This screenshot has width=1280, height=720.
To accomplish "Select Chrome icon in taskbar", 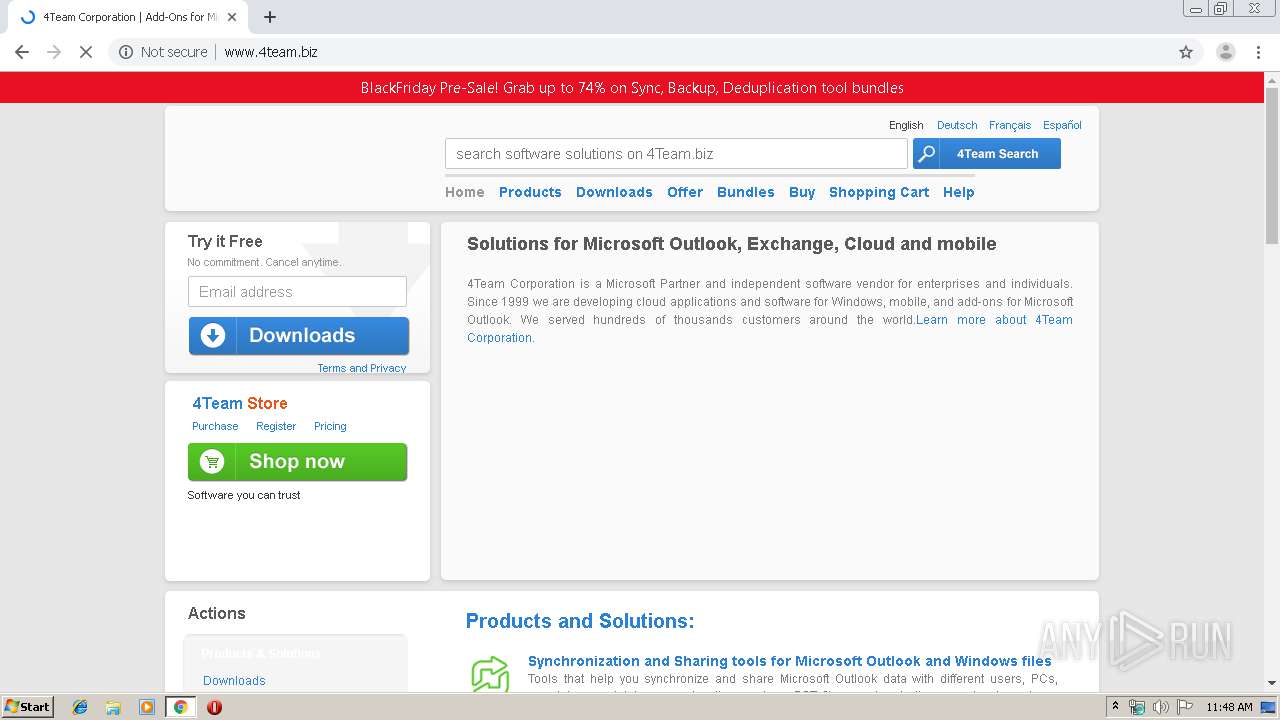I will (180, 707).
